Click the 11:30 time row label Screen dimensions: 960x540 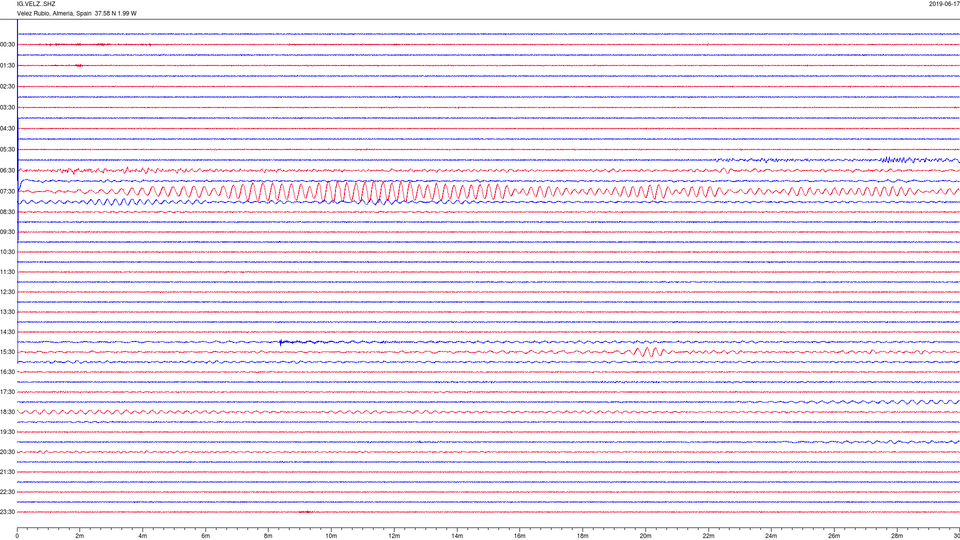tap(7, 272)
